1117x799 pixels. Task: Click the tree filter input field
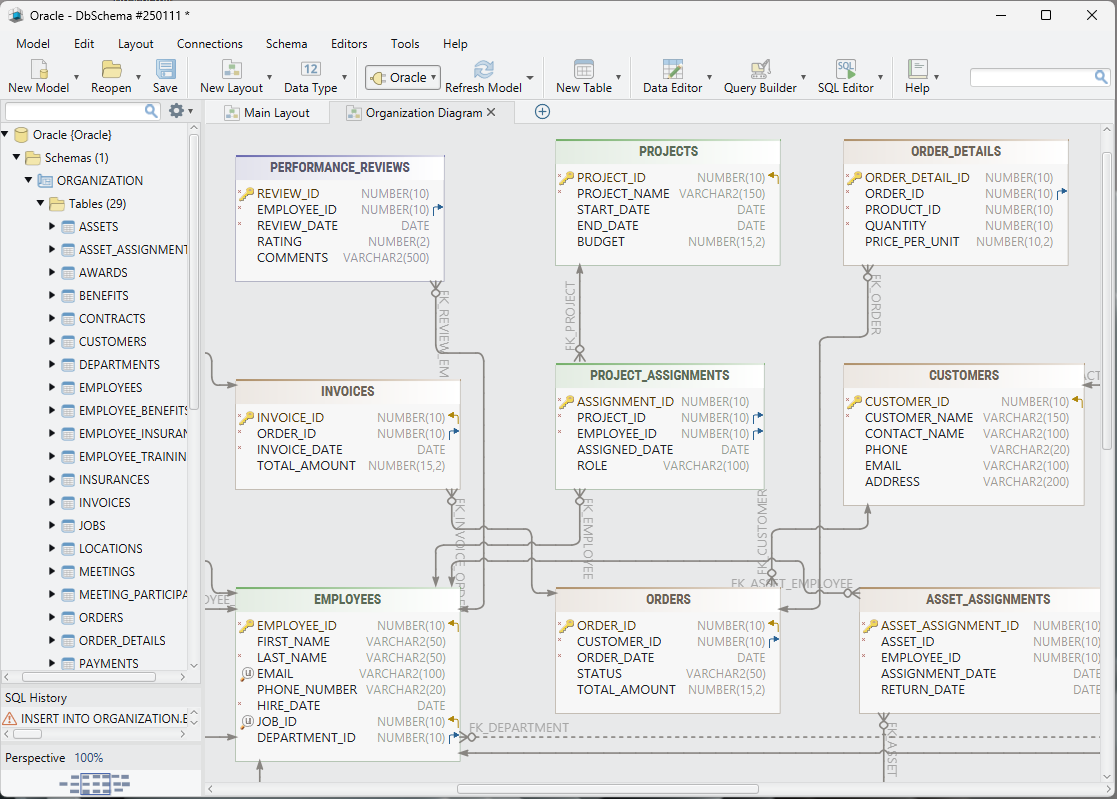[x=74, y=111]
